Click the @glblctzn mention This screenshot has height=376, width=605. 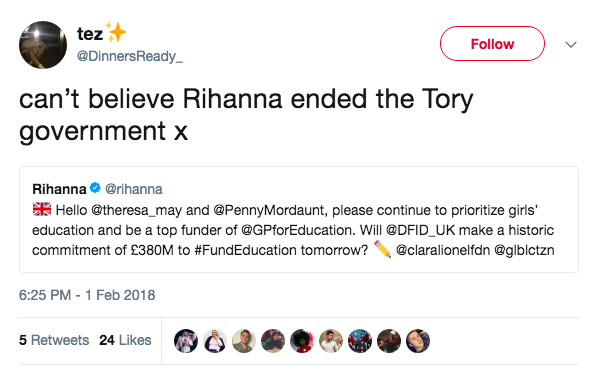pos(524,251)
